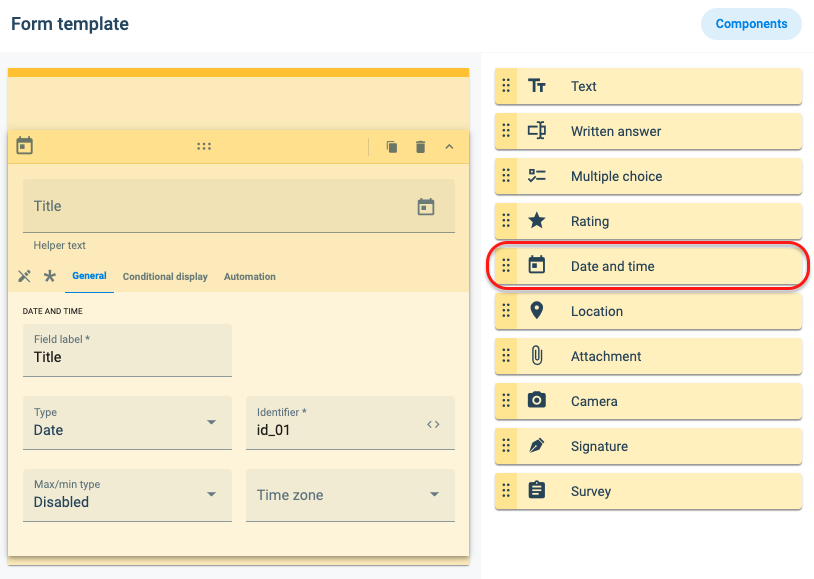Click the duplicate component icon
Viewport: 814px width, 579px height.
tap(392, 147)
